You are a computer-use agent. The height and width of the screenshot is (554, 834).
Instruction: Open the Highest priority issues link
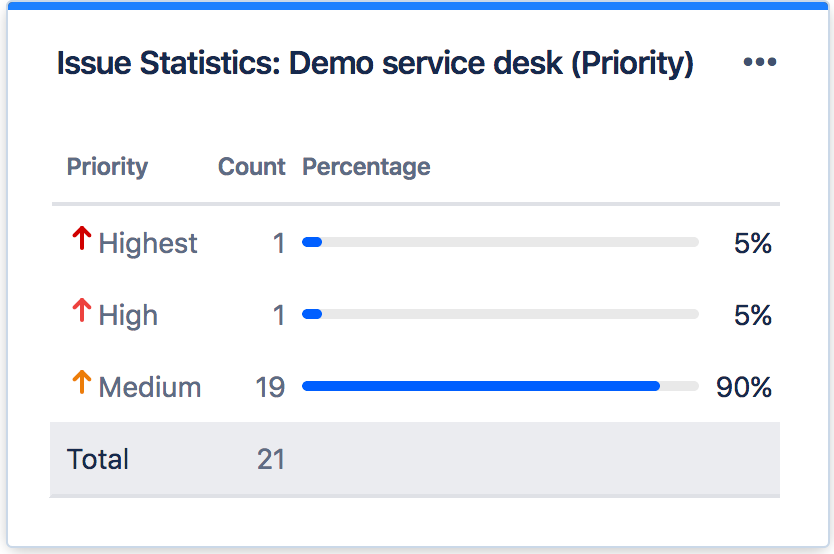tap(148, 243)
